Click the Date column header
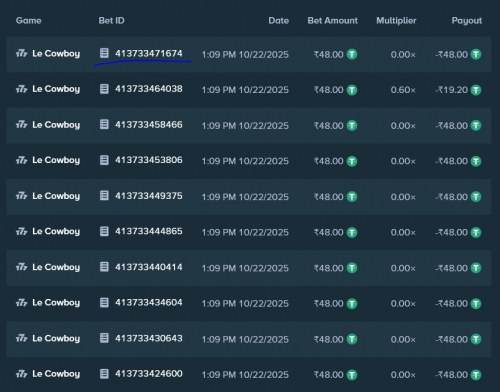 click(279, 21)
